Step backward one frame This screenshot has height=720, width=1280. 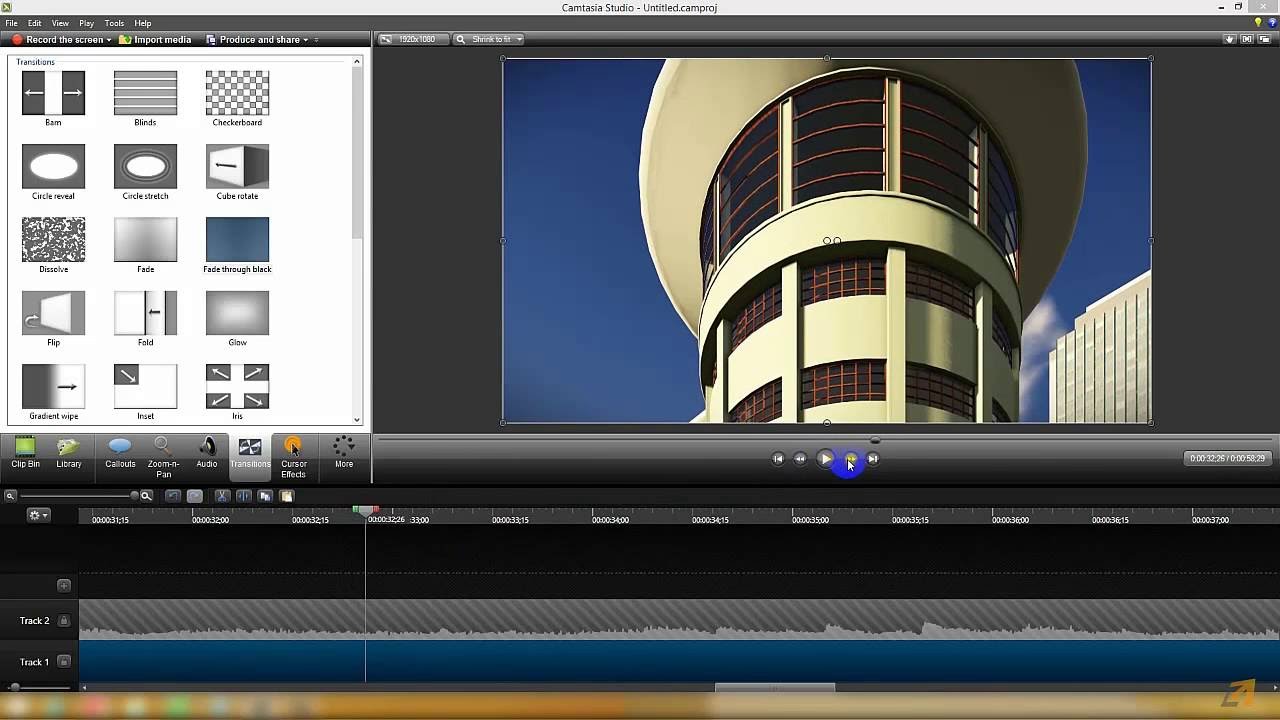point(800,459)
